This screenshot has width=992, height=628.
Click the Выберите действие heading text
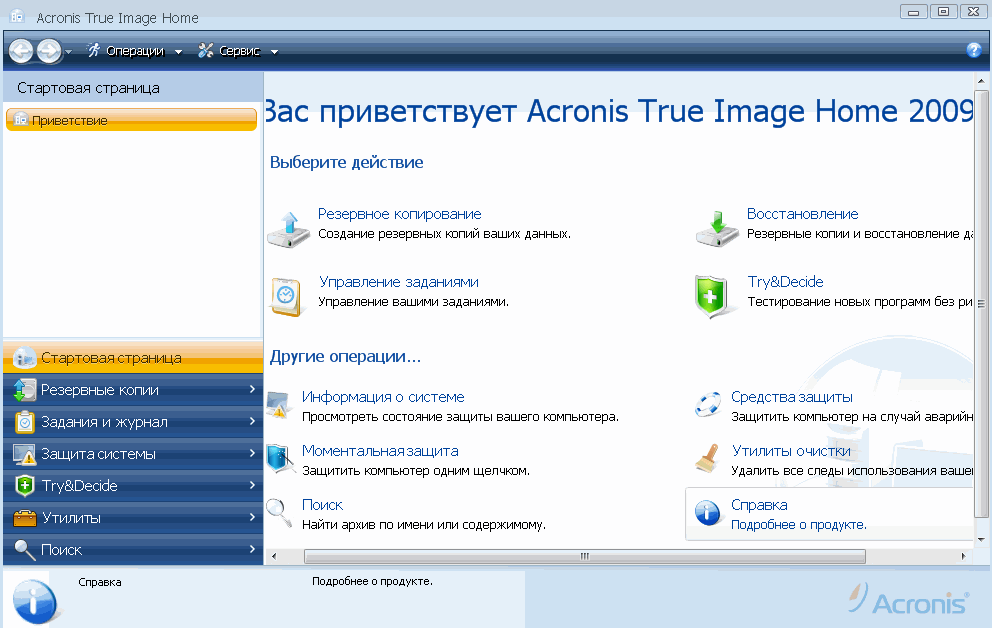346,163
